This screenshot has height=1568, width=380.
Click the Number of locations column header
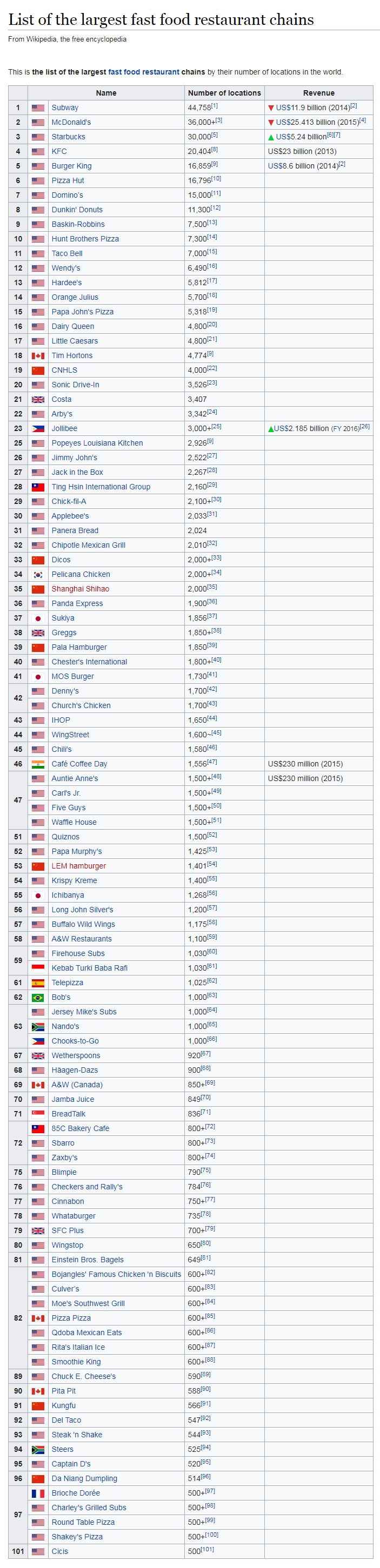[x=224, y=93]
